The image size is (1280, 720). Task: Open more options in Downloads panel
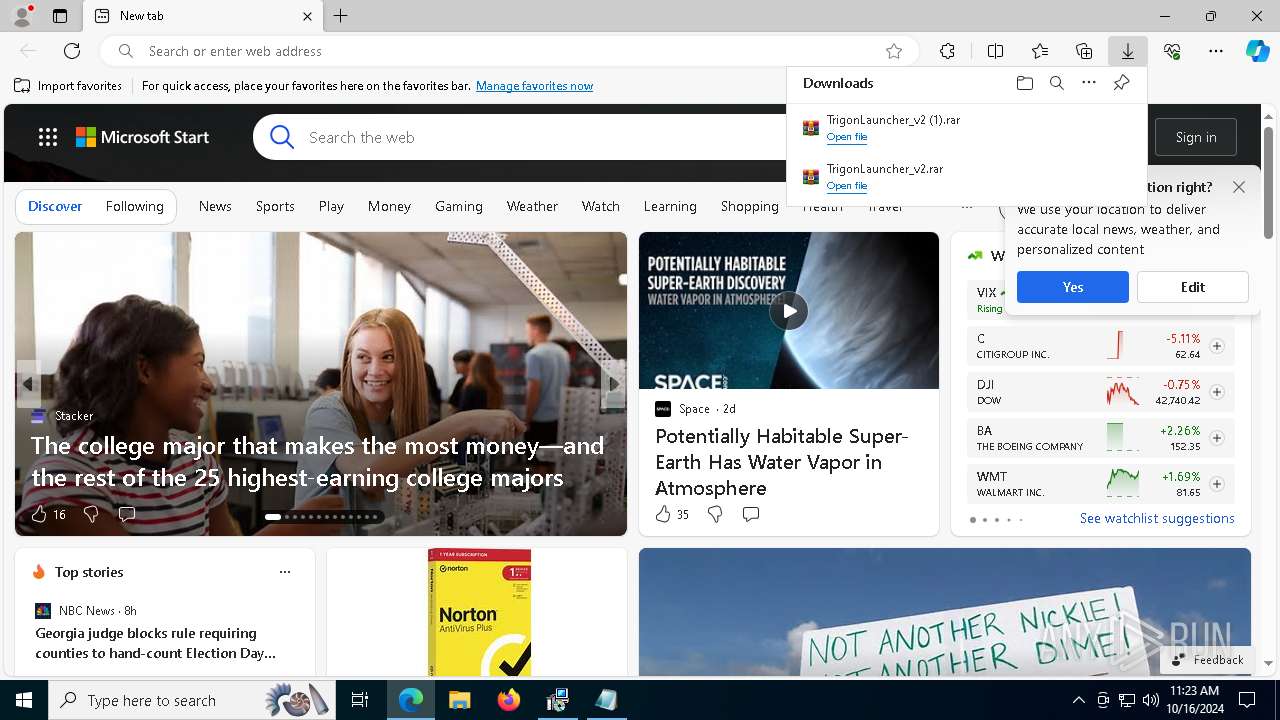[x=1089, y=83]
